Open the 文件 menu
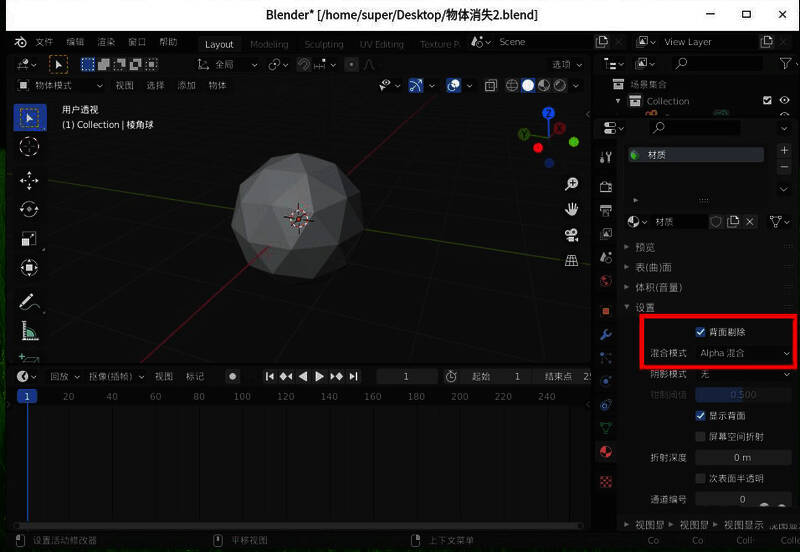800x552 pixels. pos(44,43)
